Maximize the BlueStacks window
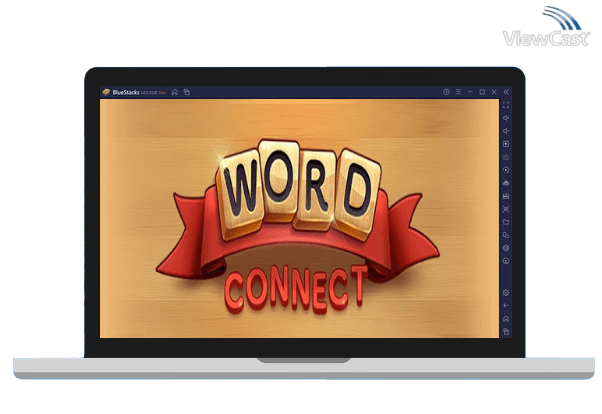 [482, 92]
